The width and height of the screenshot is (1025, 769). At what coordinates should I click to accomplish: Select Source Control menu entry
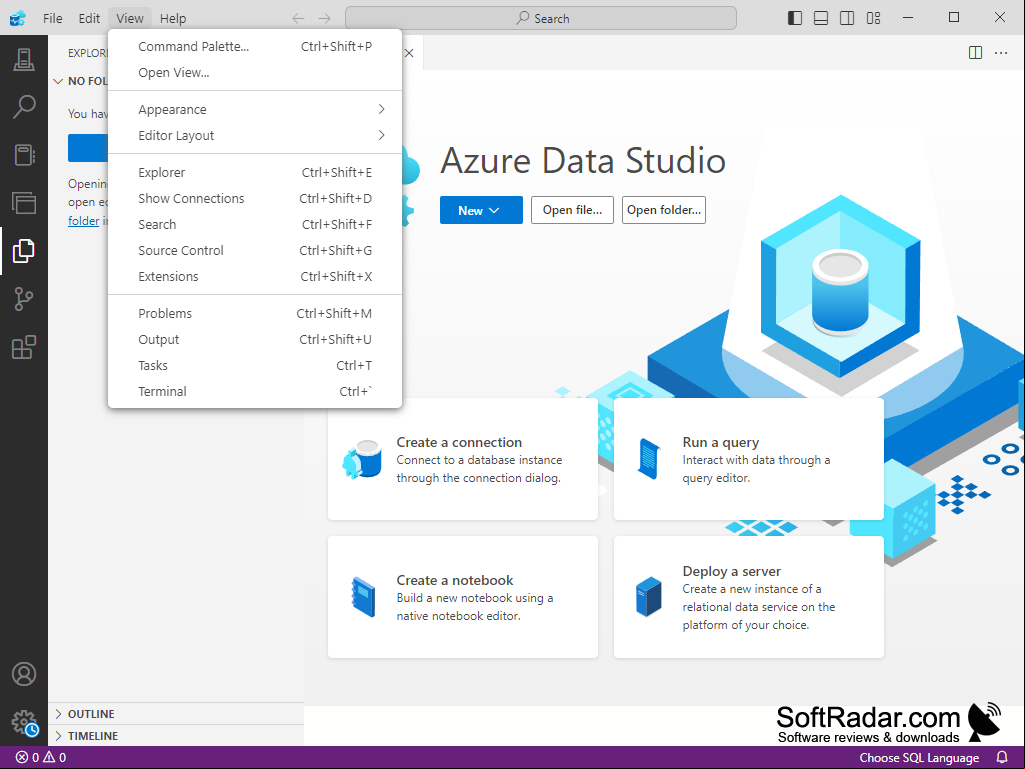tap(255, 250)
